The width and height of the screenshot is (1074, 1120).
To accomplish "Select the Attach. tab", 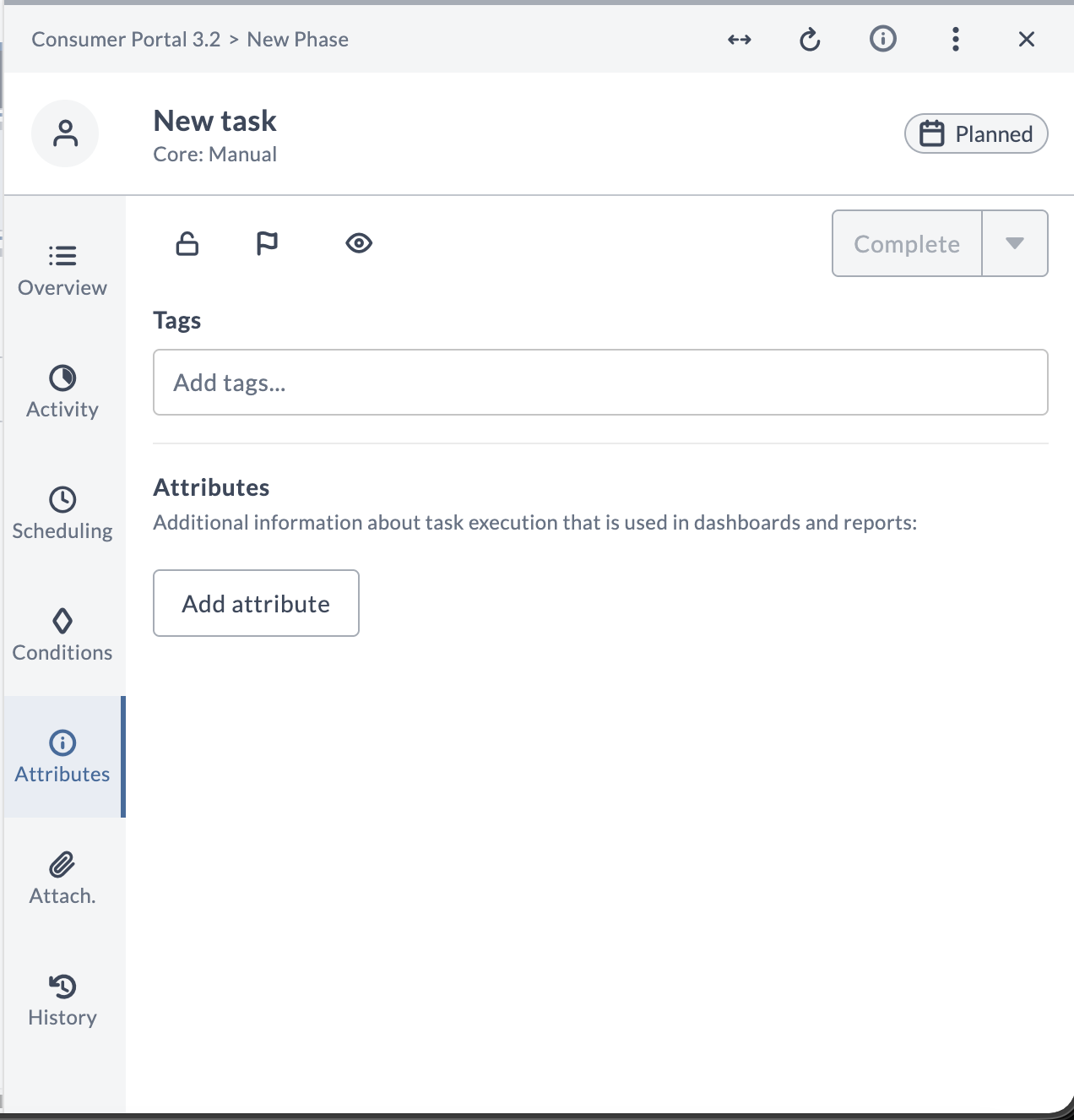I will 62,878.
